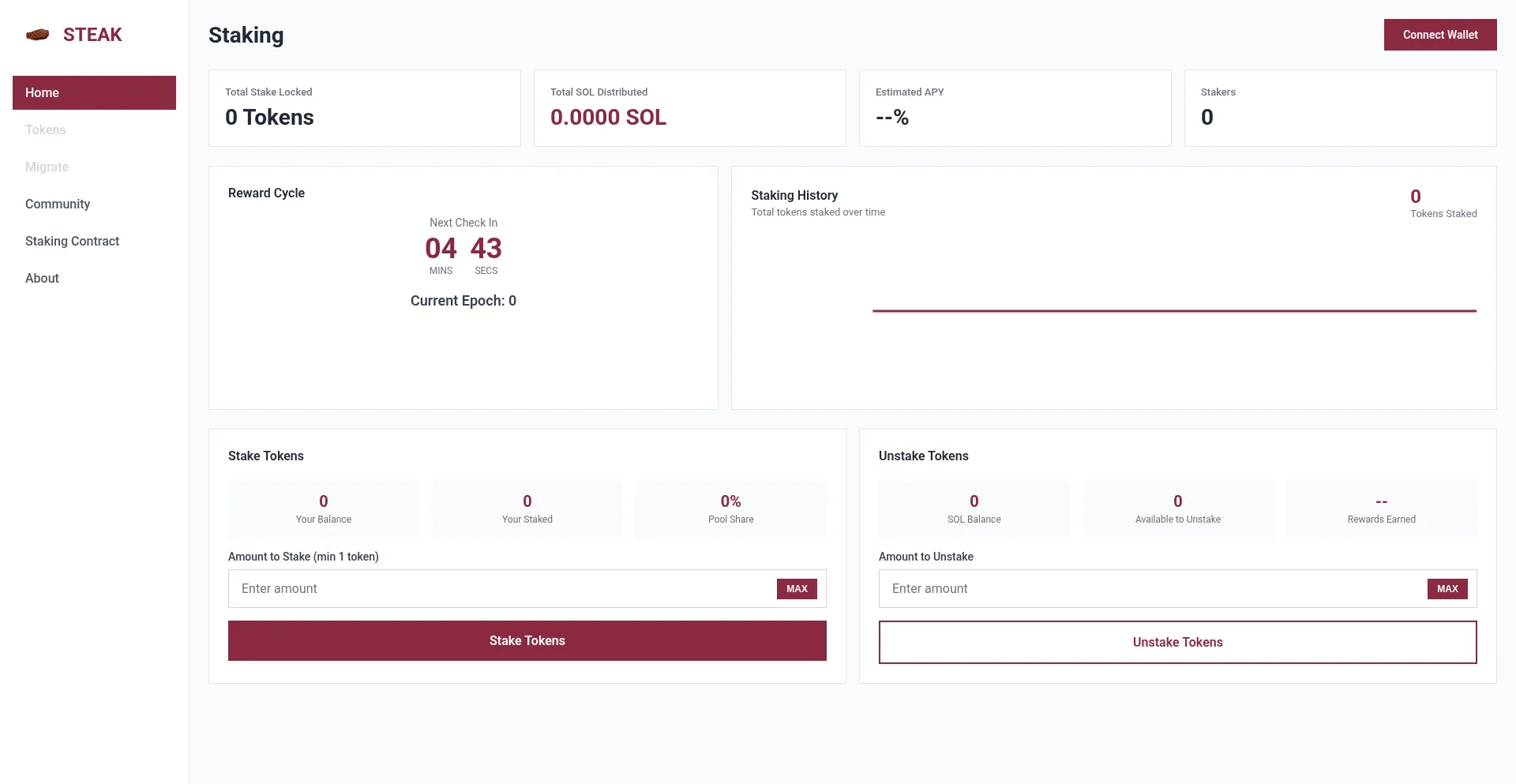
Task: Click the Staking History chart line
Action: [1174, 311]
